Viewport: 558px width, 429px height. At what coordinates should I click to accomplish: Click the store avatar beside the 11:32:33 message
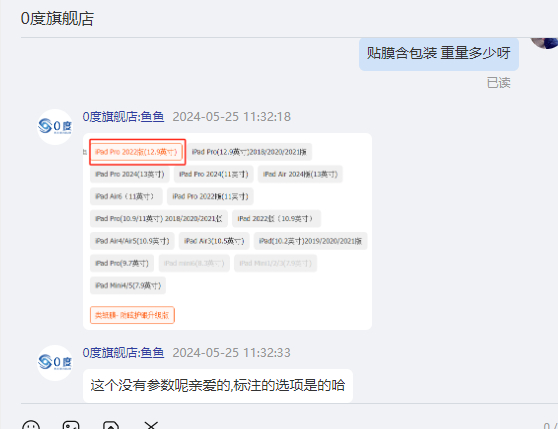pyautogui.click(x=55, y=363)
